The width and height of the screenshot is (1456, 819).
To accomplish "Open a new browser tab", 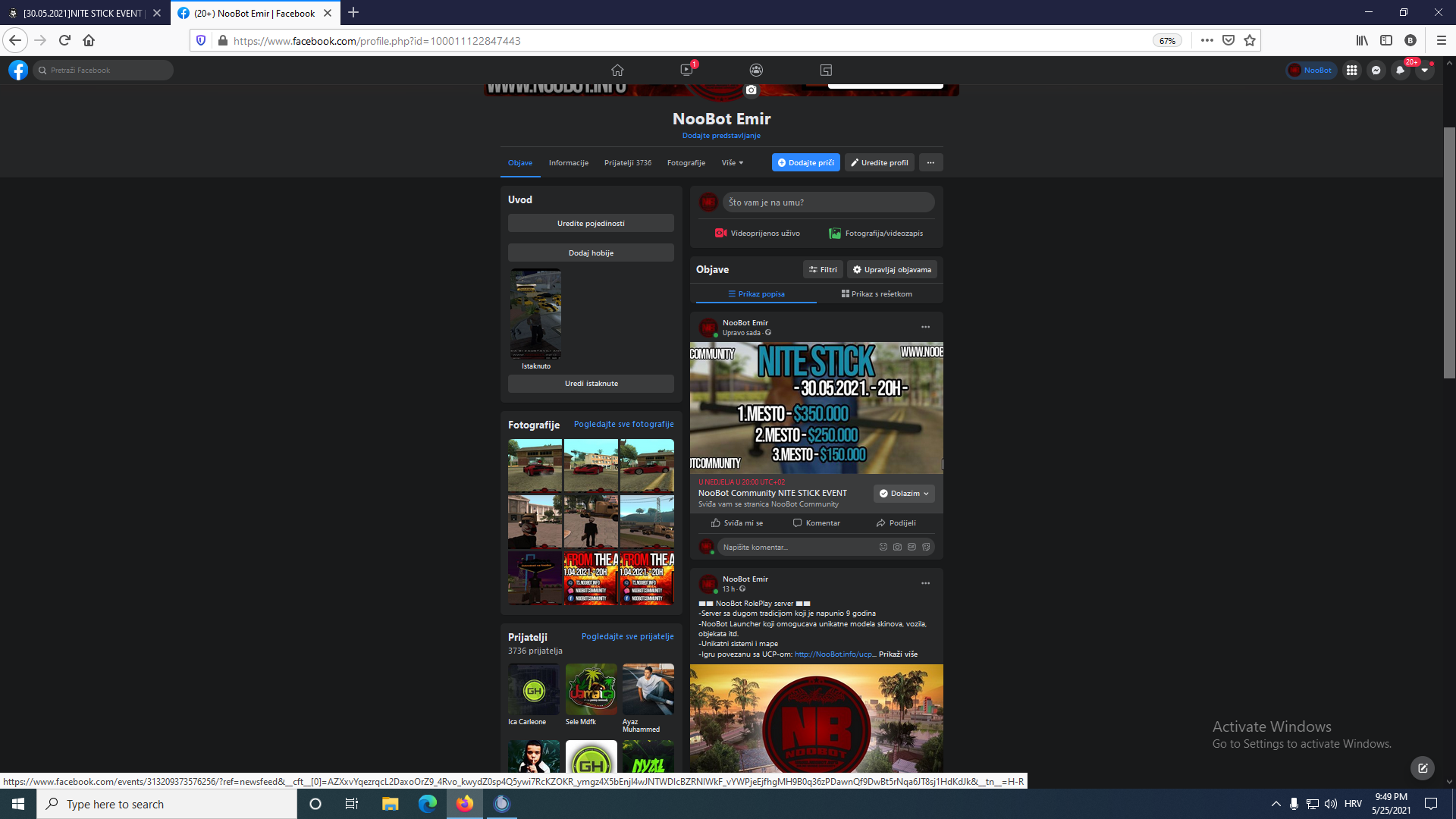I will [x=353, y=13].
